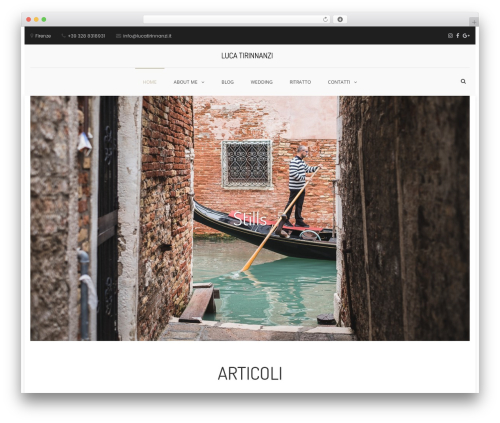
Task: Minimize the browser with the yellow button
Action: click(x=36, y=19)
